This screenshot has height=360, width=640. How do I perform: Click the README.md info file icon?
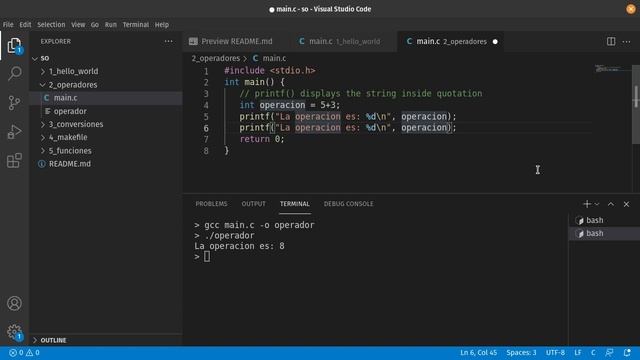pos(42,164)
